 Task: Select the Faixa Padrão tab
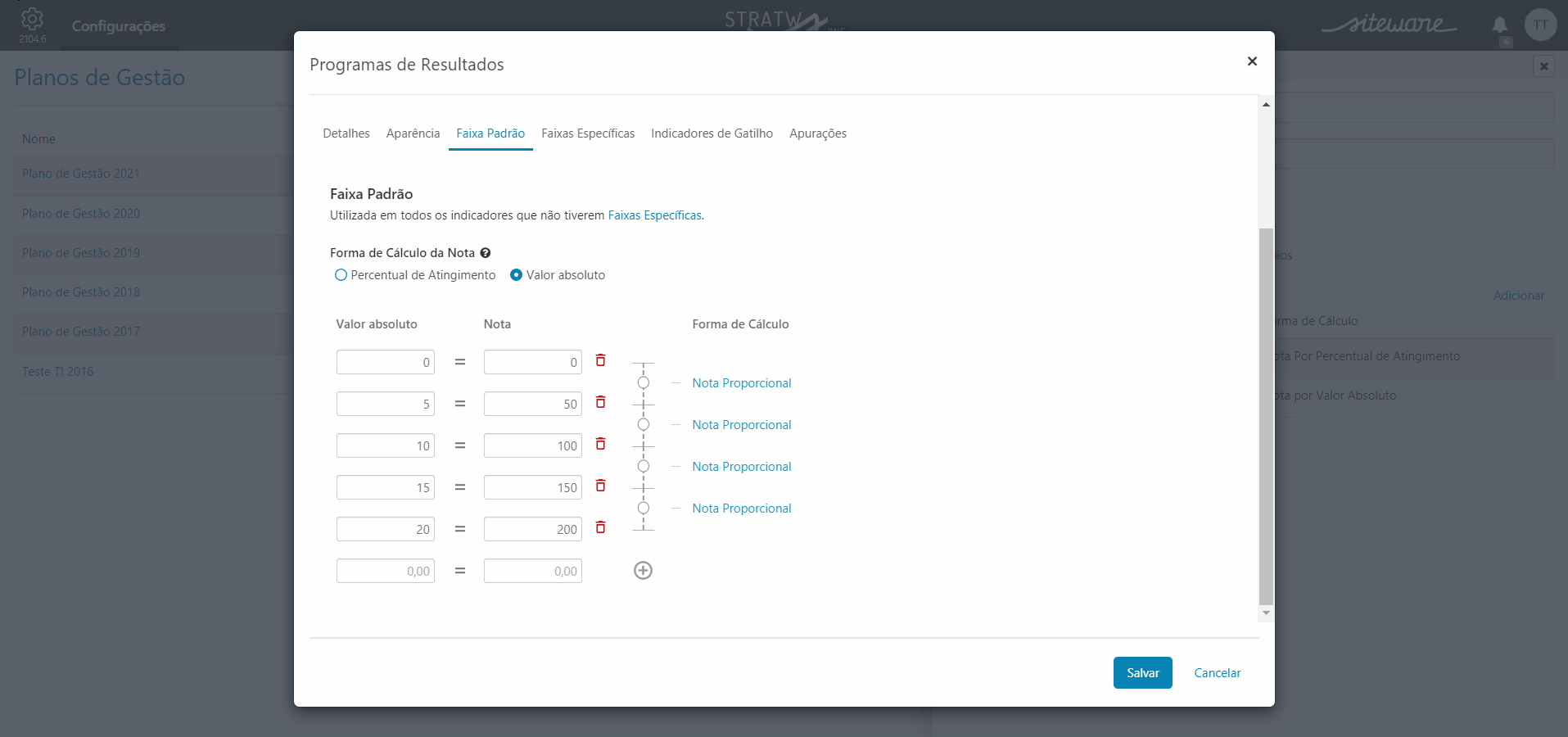coord(490,133)
